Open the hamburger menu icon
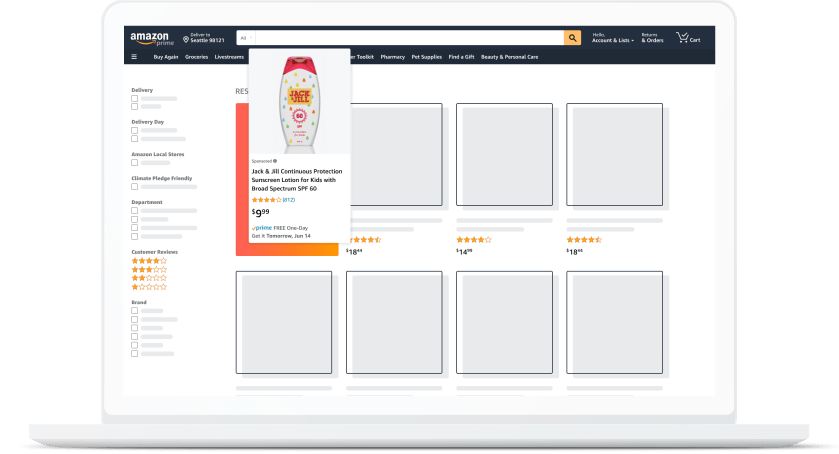 pyautogui.click(x=134, y=57)
